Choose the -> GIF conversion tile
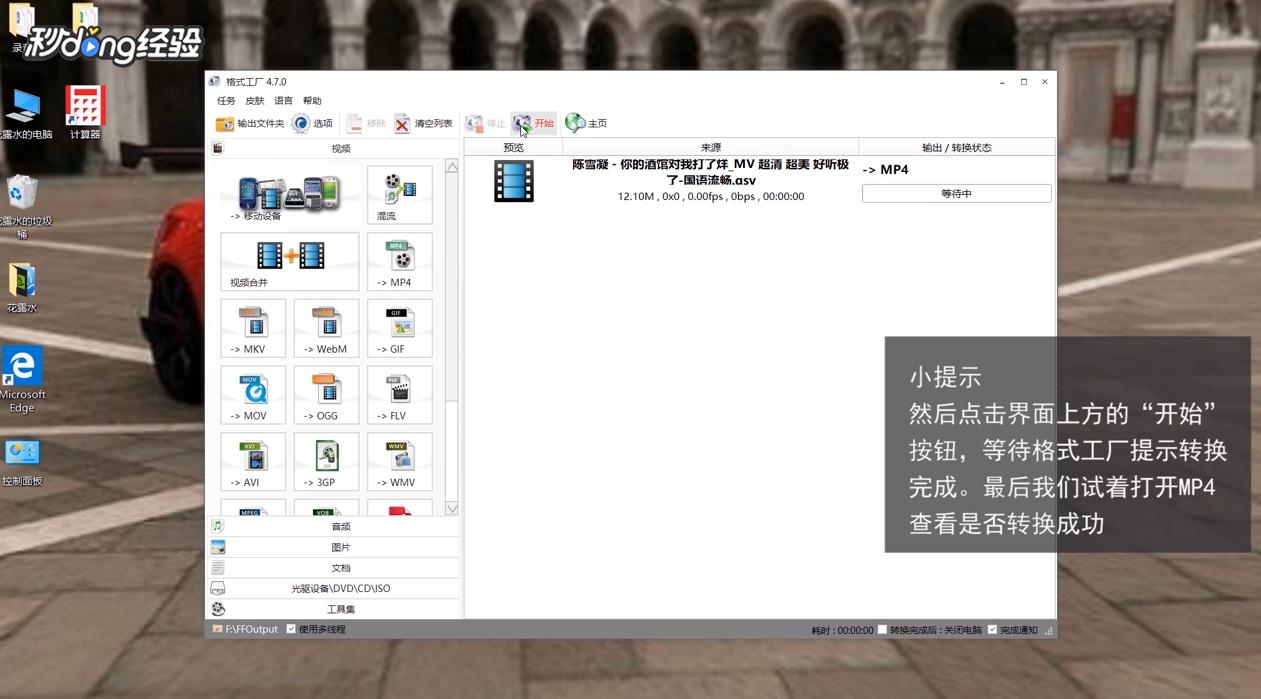The width and height of the screenshot is (1261, 699). [400, 328]
